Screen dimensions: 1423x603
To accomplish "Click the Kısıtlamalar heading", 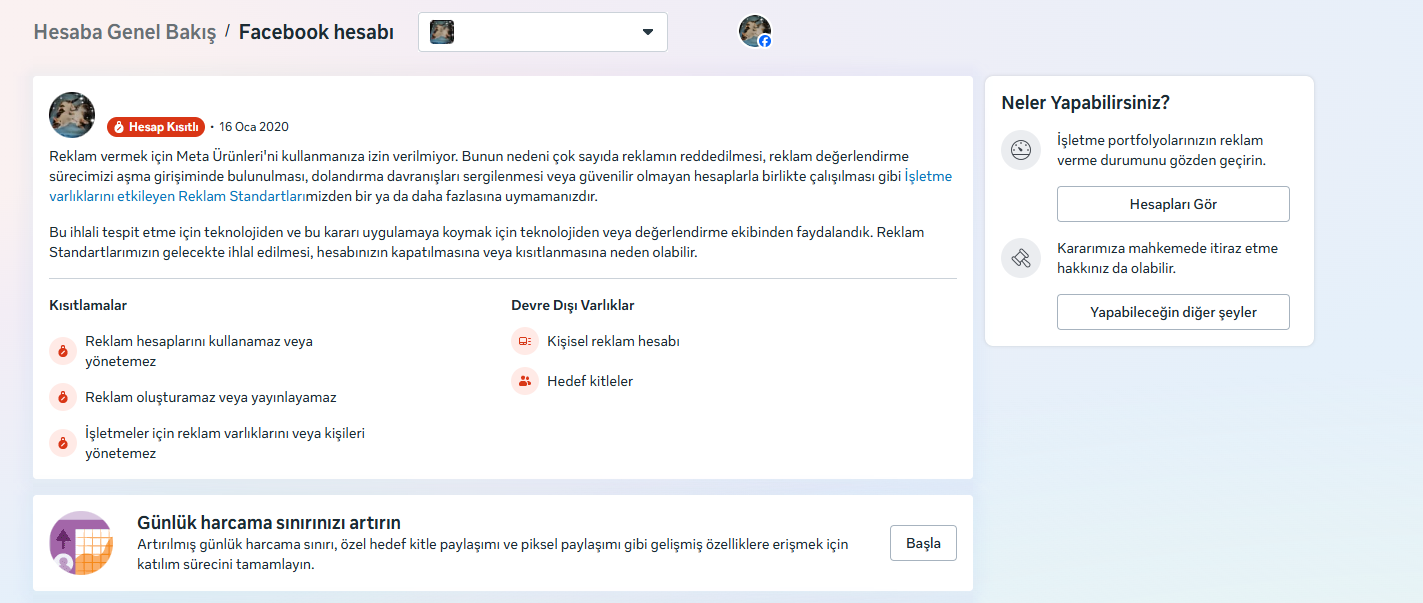I will click(88, 305).
